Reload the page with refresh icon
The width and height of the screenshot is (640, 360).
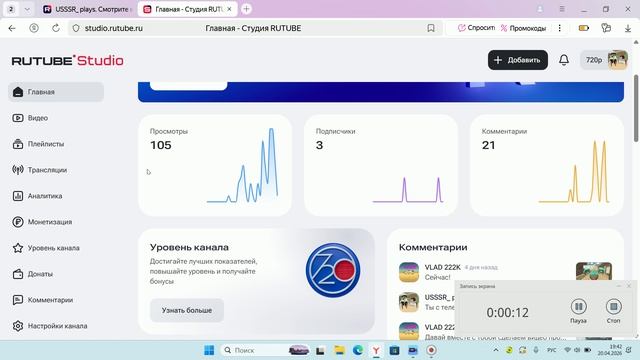point(56,28)
